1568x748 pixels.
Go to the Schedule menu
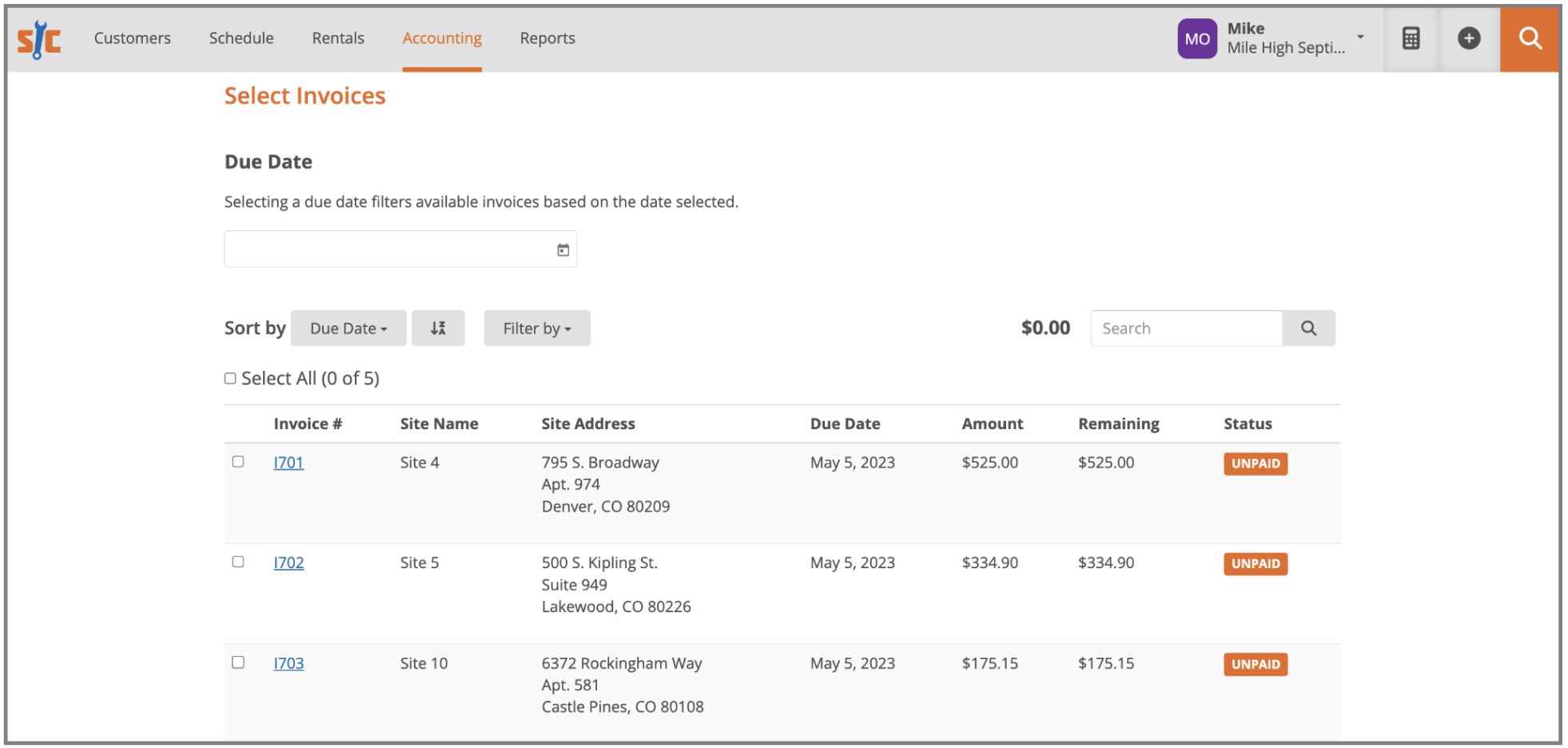point(241,38)
